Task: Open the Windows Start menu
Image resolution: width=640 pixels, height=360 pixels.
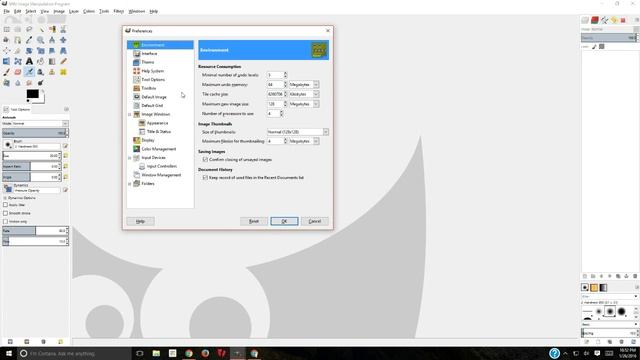Action: point(9,353)
